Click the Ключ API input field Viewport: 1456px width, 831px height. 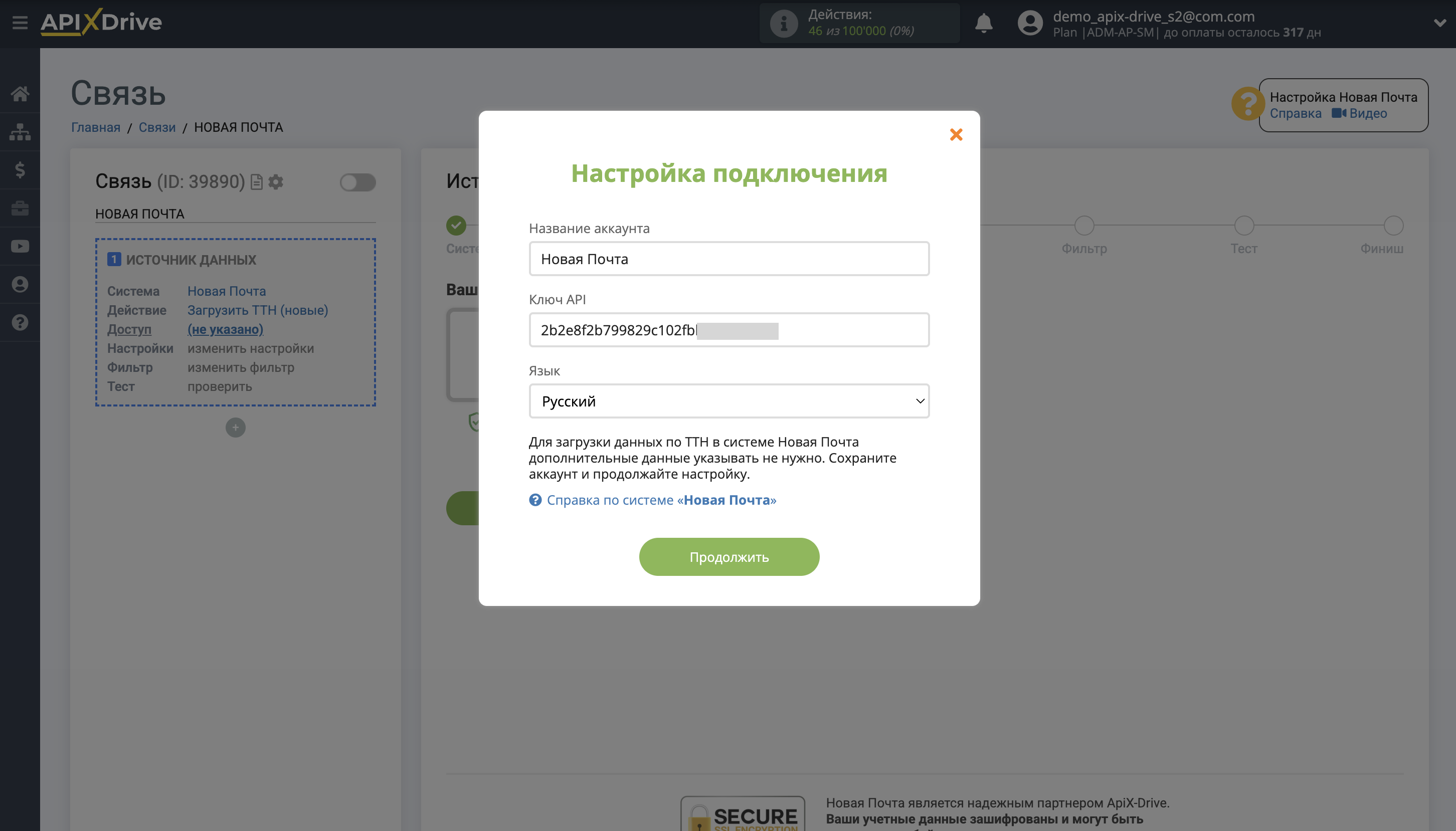click(729, 329)
